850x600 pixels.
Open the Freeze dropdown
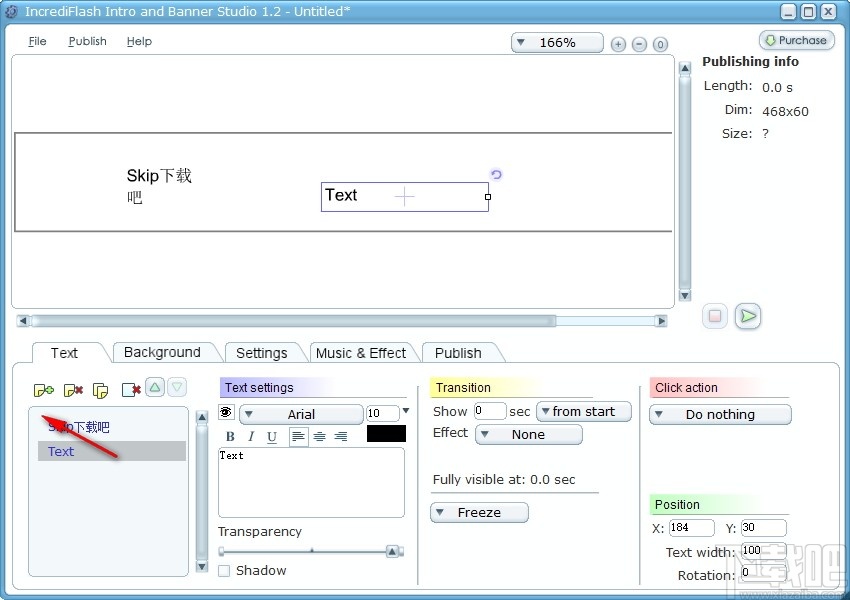(x=479, y=513)
